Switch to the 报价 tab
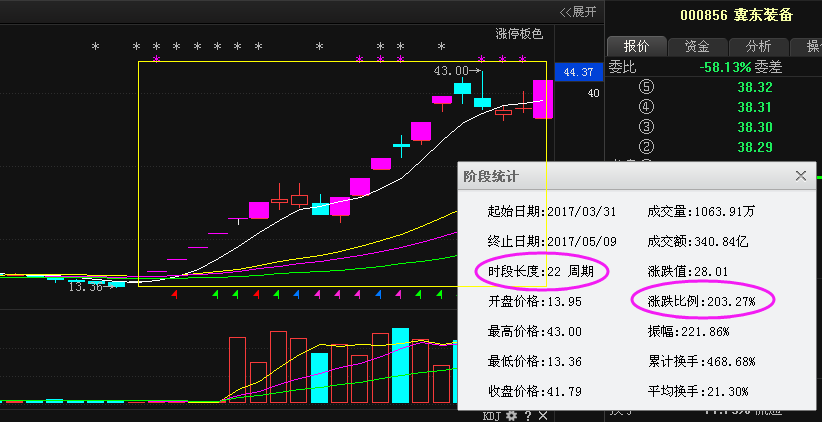Screen dimensions: 822x422 pyautogui.click(x=636, y=46)
